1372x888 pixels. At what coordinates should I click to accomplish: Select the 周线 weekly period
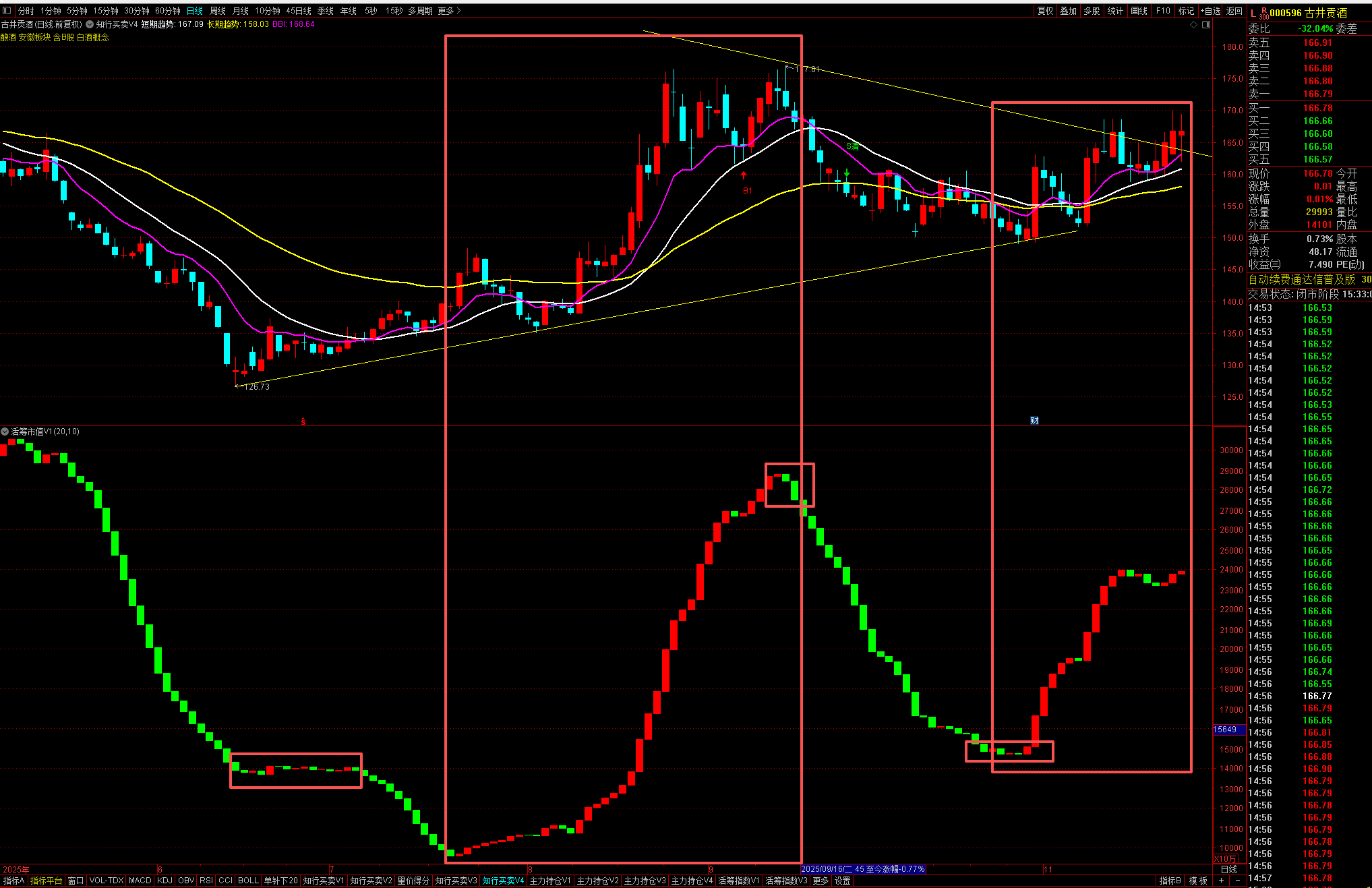point(218,11)
